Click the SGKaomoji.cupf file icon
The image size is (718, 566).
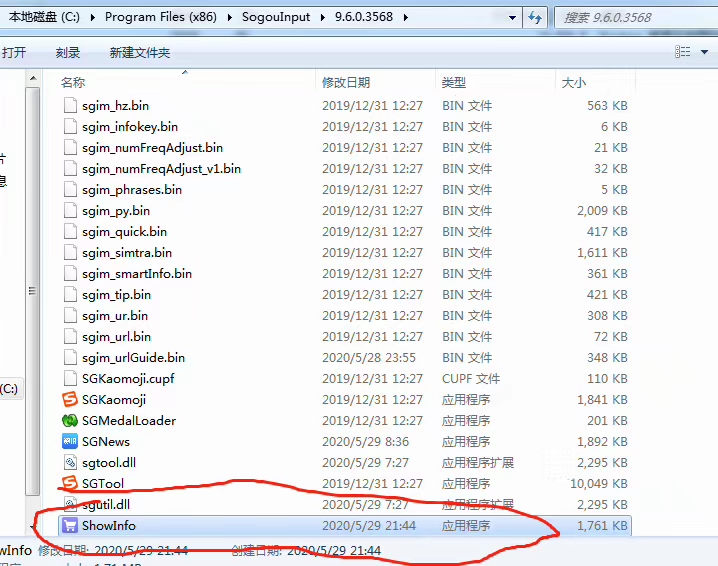(70, 379)
